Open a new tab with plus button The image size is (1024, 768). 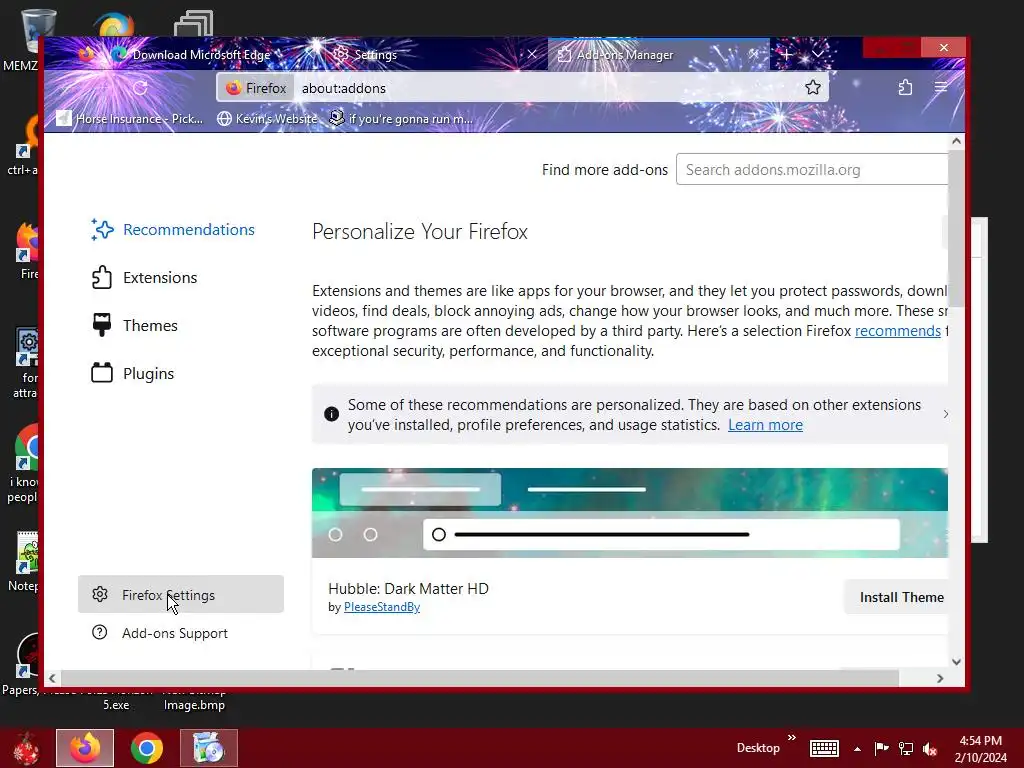click(787, 54)
